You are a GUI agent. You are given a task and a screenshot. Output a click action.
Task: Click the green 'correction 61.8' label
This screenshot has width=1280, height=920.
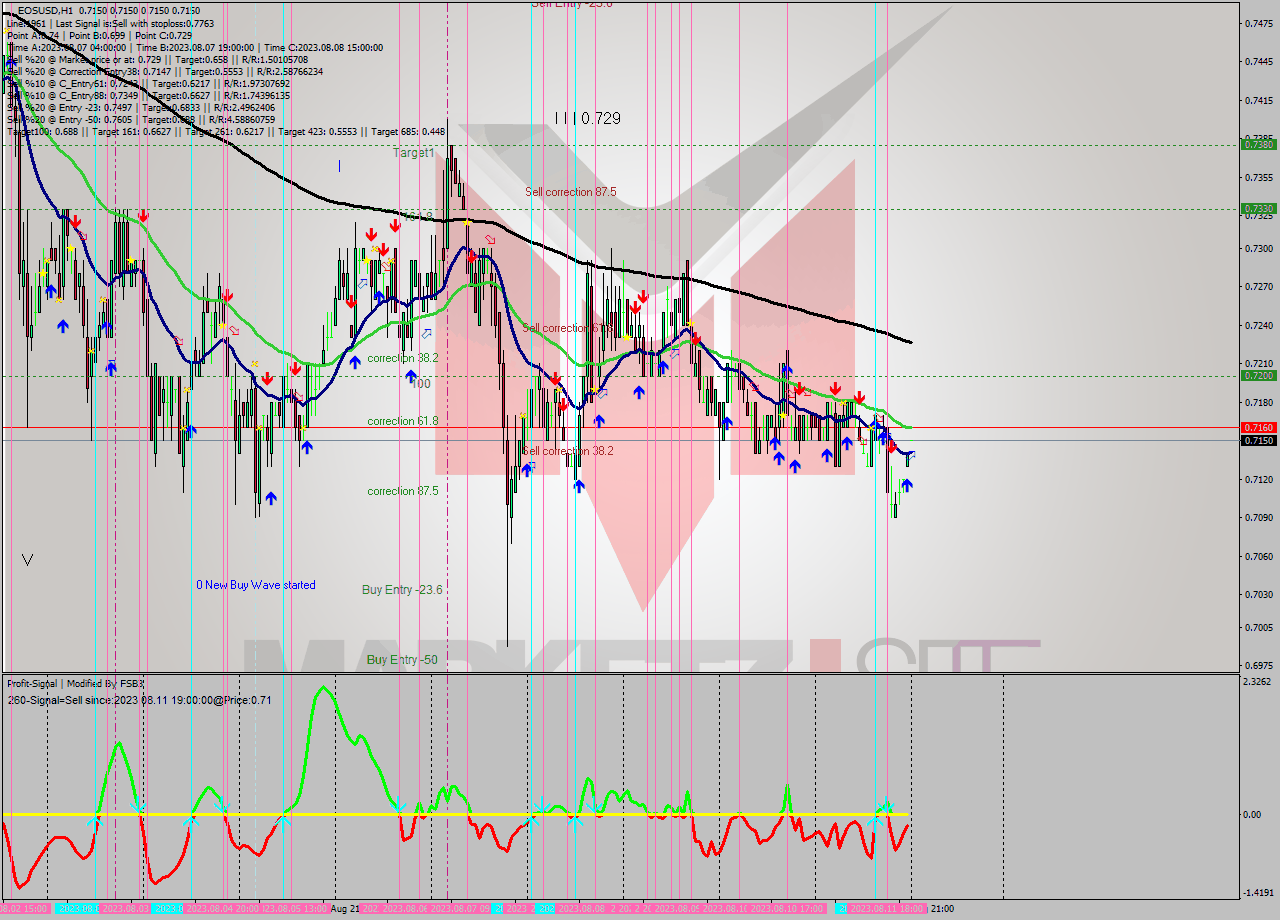402,421
